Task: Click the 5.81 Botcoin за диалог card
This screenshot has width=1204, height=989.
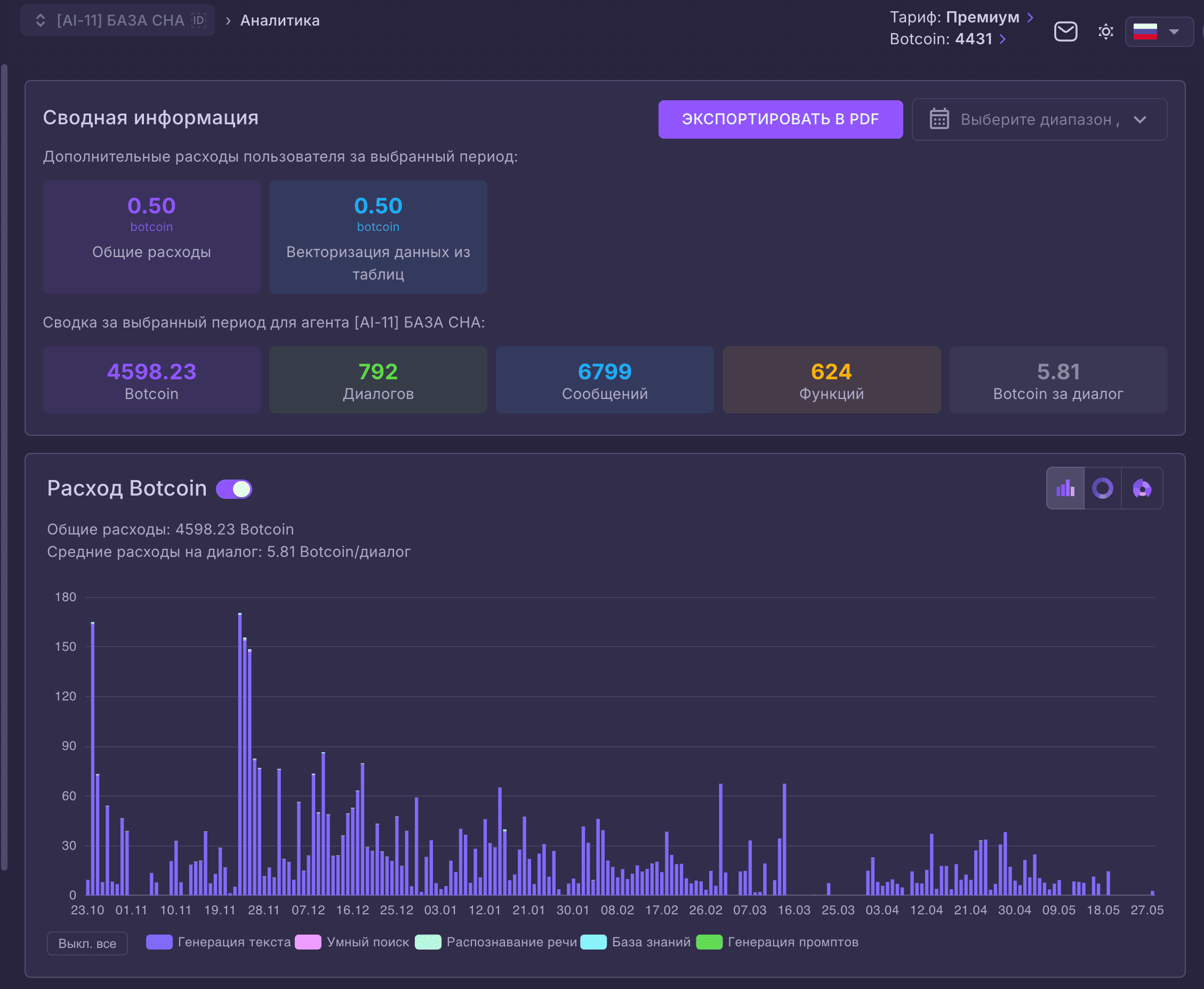Action: [x=1058, y=380]
